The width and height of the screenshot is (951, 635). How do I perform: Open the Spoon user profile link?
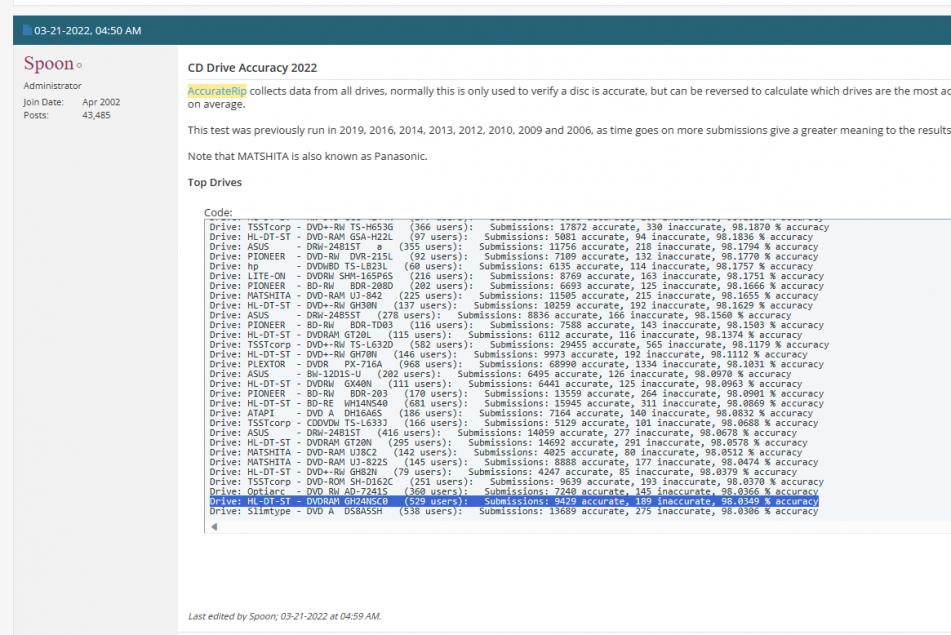(x=47, y=64)
